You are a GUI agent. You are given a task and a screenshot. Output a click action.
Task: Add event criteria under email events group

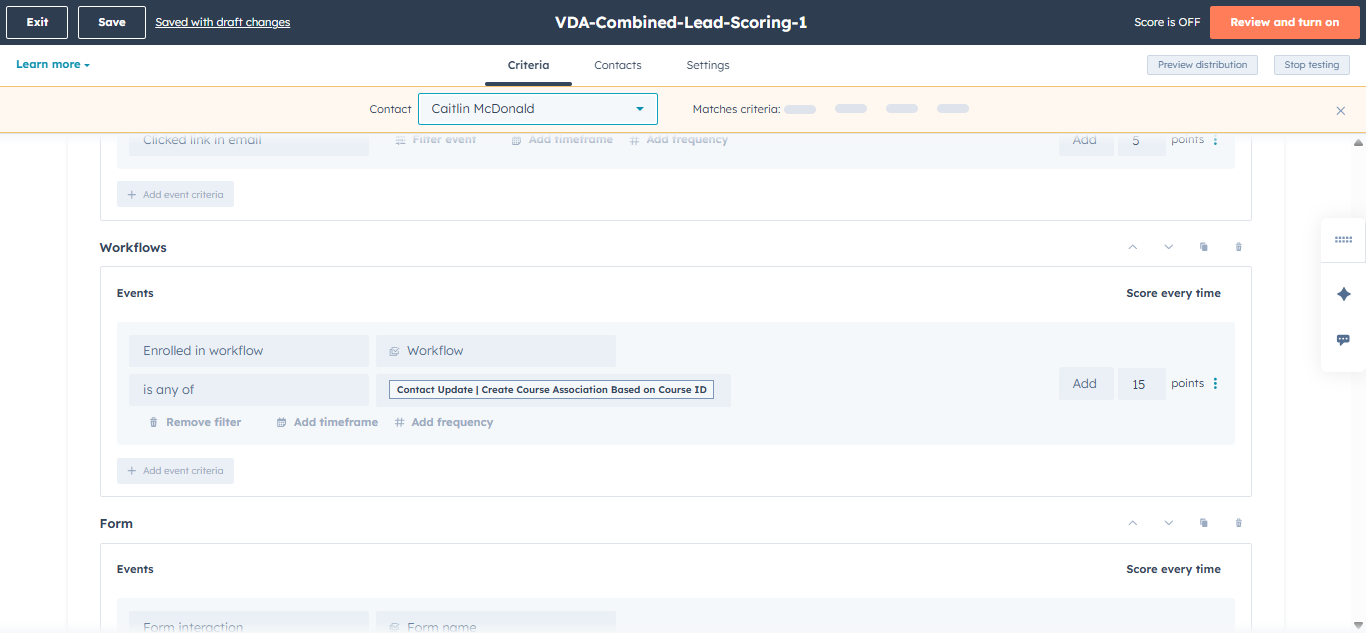click(x=175, y=194)
